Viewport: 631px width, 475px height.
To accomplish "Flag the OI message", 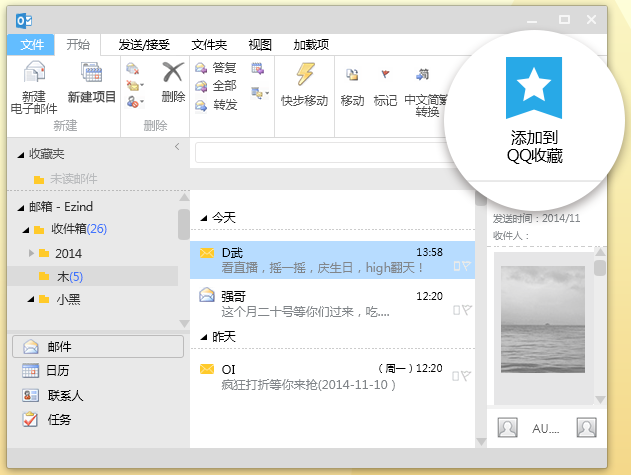I will click(x=466, y=376).
